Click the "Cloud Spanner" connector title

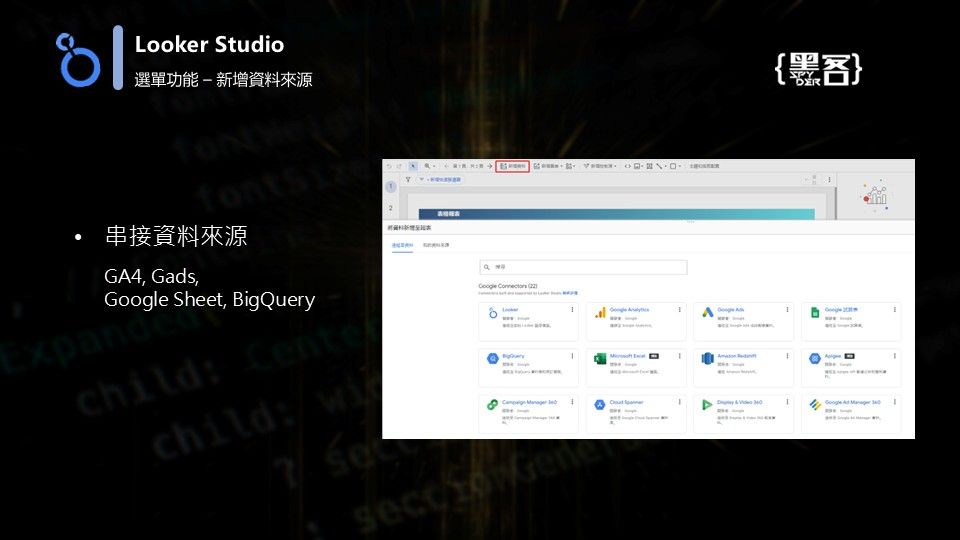tap(626, 402)
